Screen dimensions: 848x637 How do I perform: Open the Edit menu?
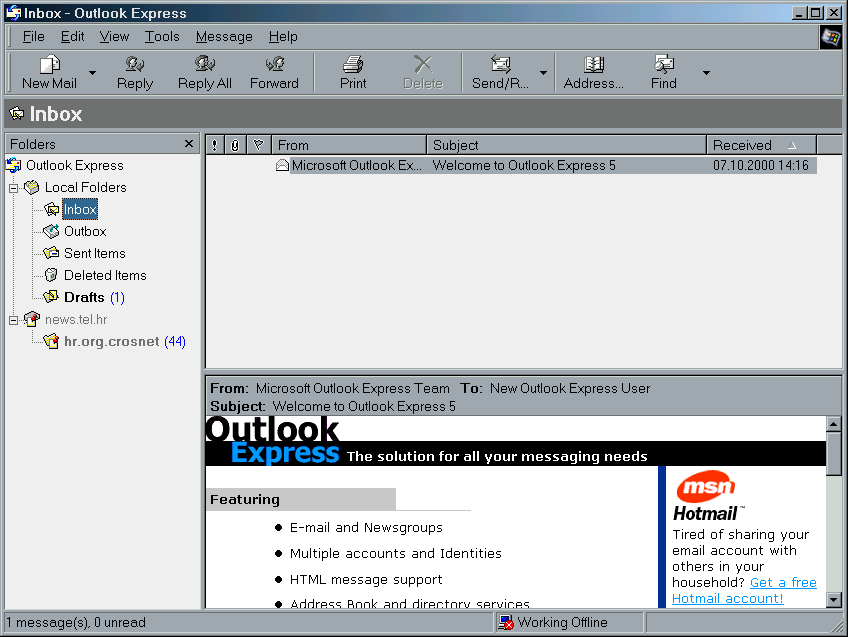(72, 37)
